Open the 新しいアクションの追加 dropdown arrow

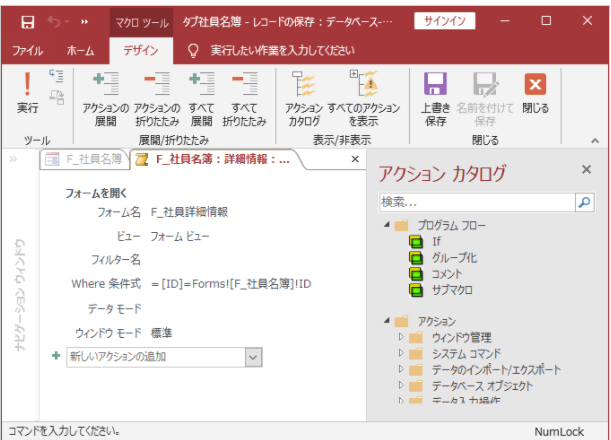pos(253,357)
